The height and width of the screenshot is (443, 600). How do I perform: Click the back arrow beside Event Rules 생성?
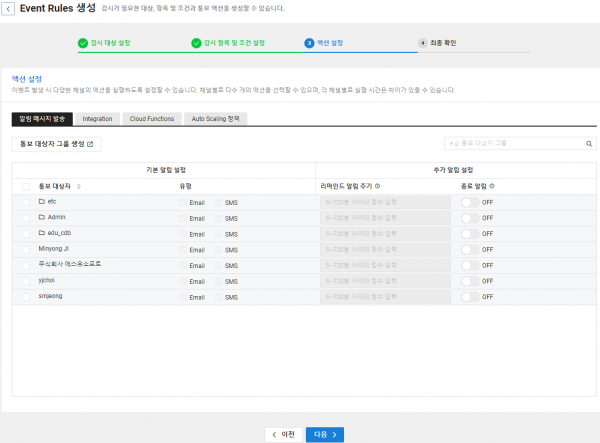click(x=8, y=8)
